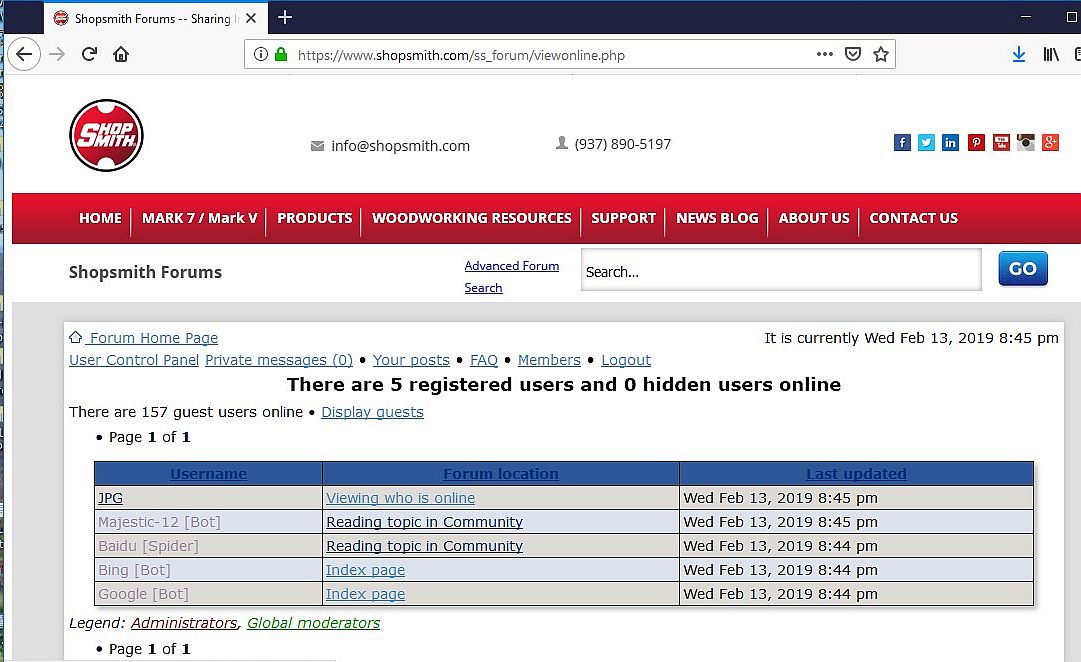Image resolution: width=1081 pixels, height=662 pixels.
Task: Open the page actions three-dot menu
Action: [x=825, y=54]
